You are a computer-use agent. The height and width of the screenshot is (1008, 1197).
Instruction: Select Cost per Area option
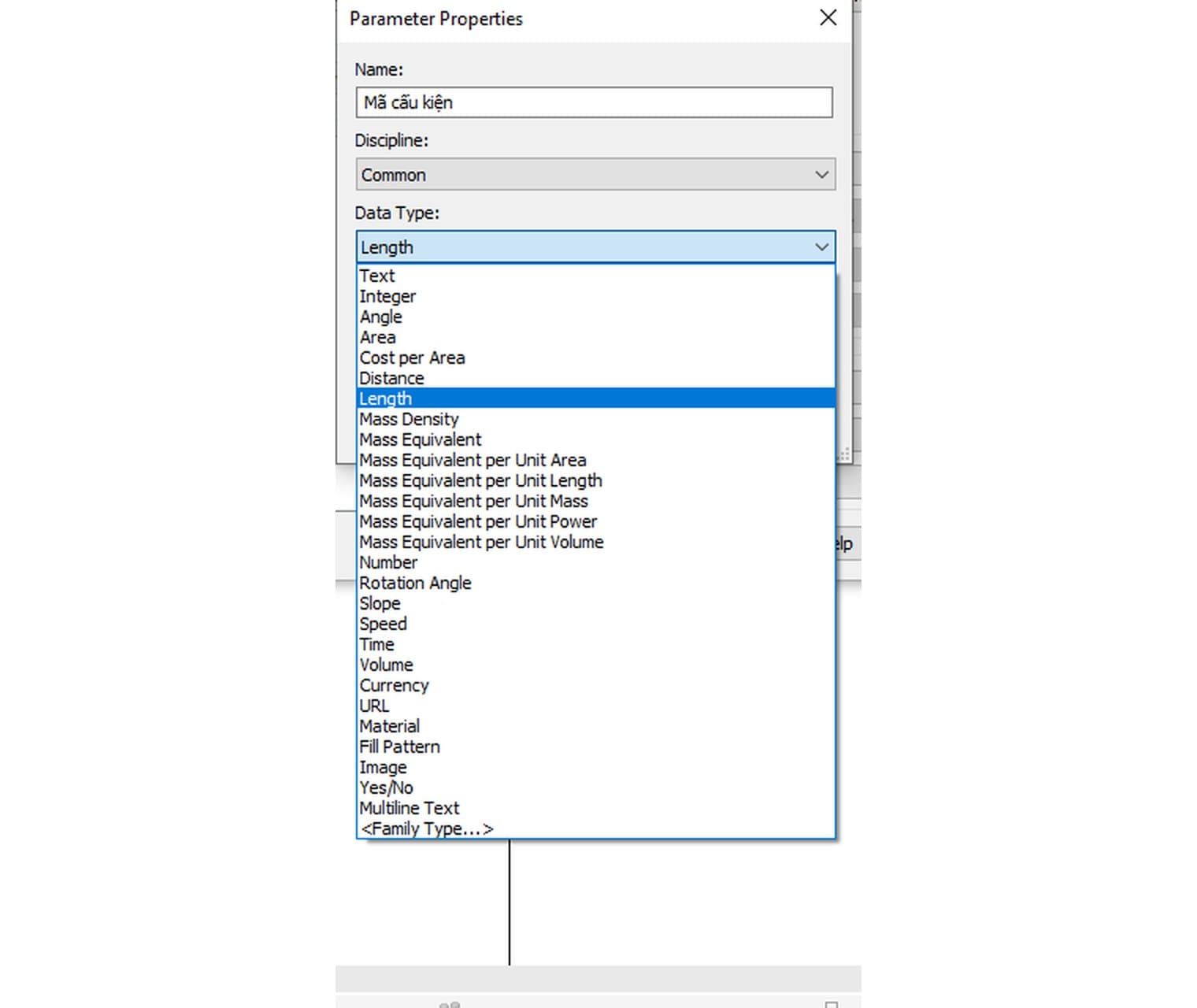[x=595, y=358]
